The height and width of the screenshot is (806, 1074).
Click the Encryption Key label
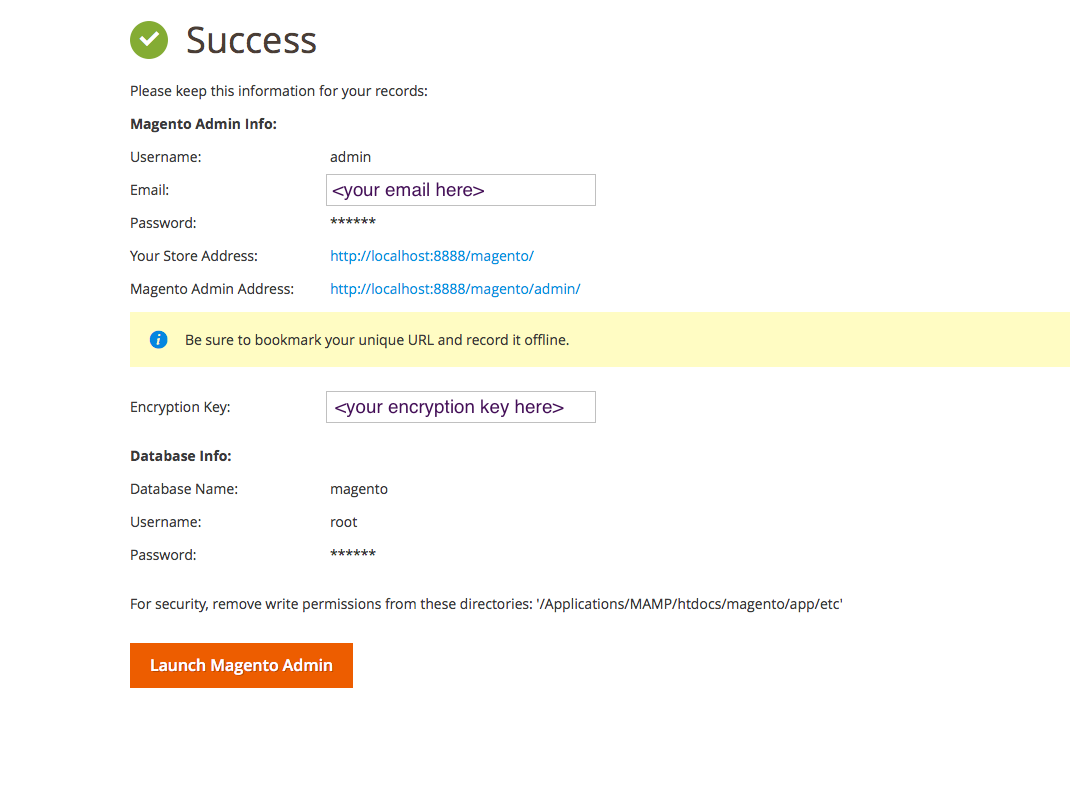pos(180,407)
